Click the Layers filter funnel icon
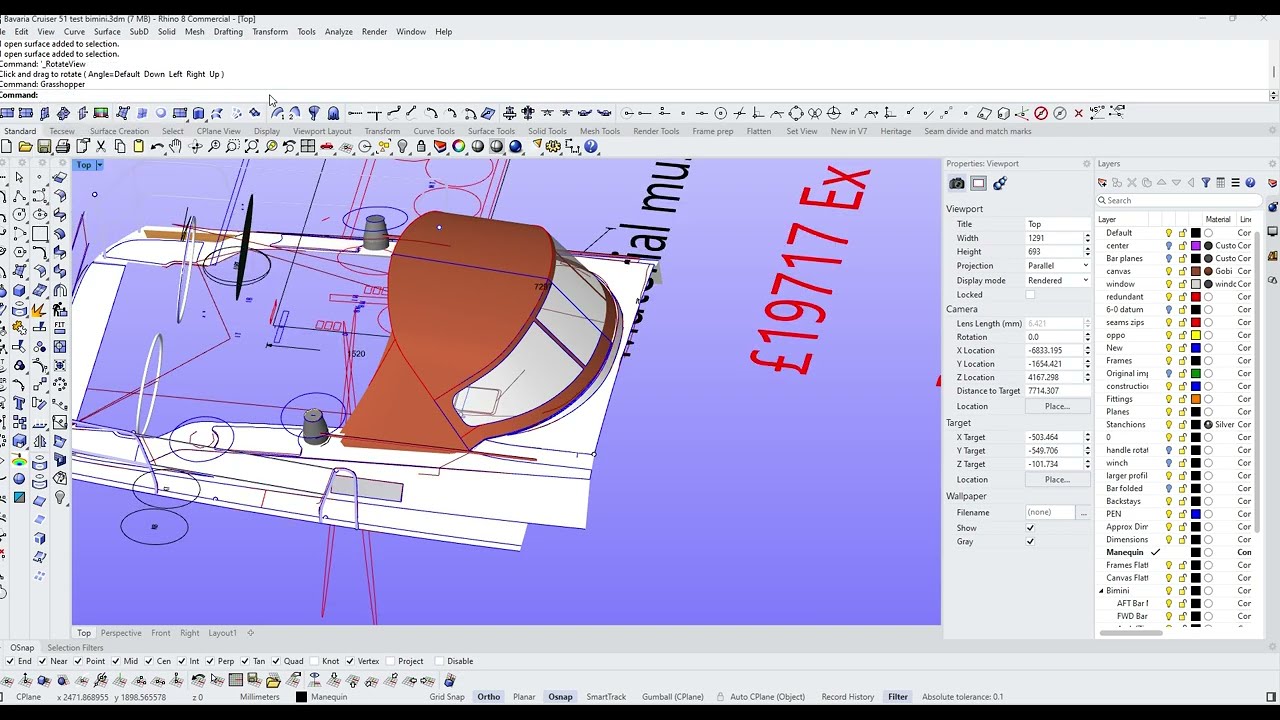Image resolution: width=1280 pixels, height=720 pixels. tap(1206, 183)
